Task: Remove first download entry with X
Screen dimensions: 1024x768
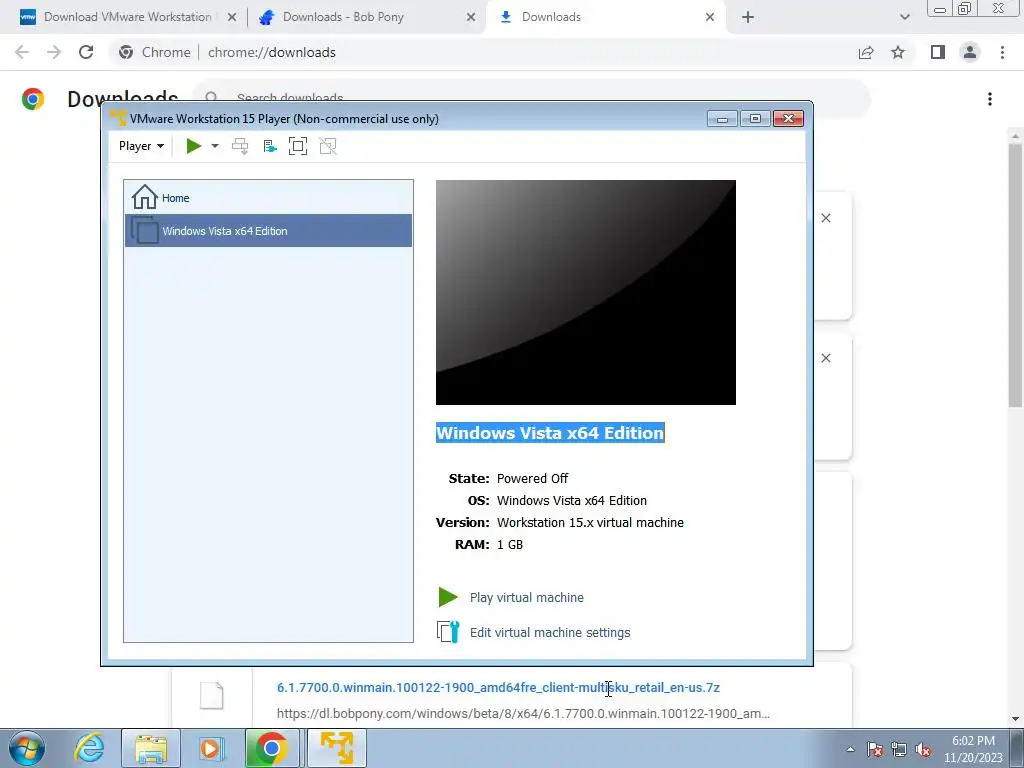Action: [826, 218]
